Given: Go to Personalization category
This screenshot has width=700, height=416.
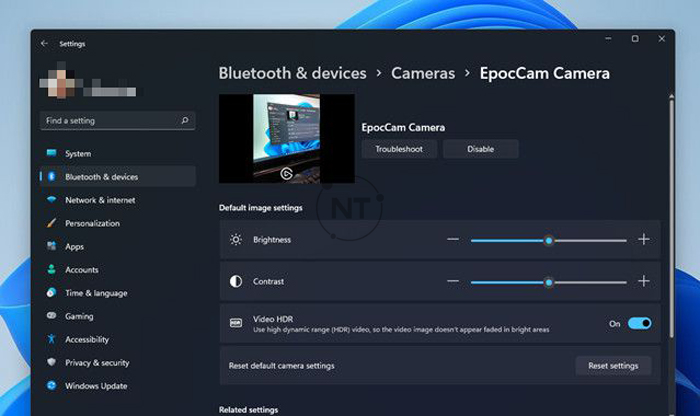Looking at the screenshot, I should [118, 223].
